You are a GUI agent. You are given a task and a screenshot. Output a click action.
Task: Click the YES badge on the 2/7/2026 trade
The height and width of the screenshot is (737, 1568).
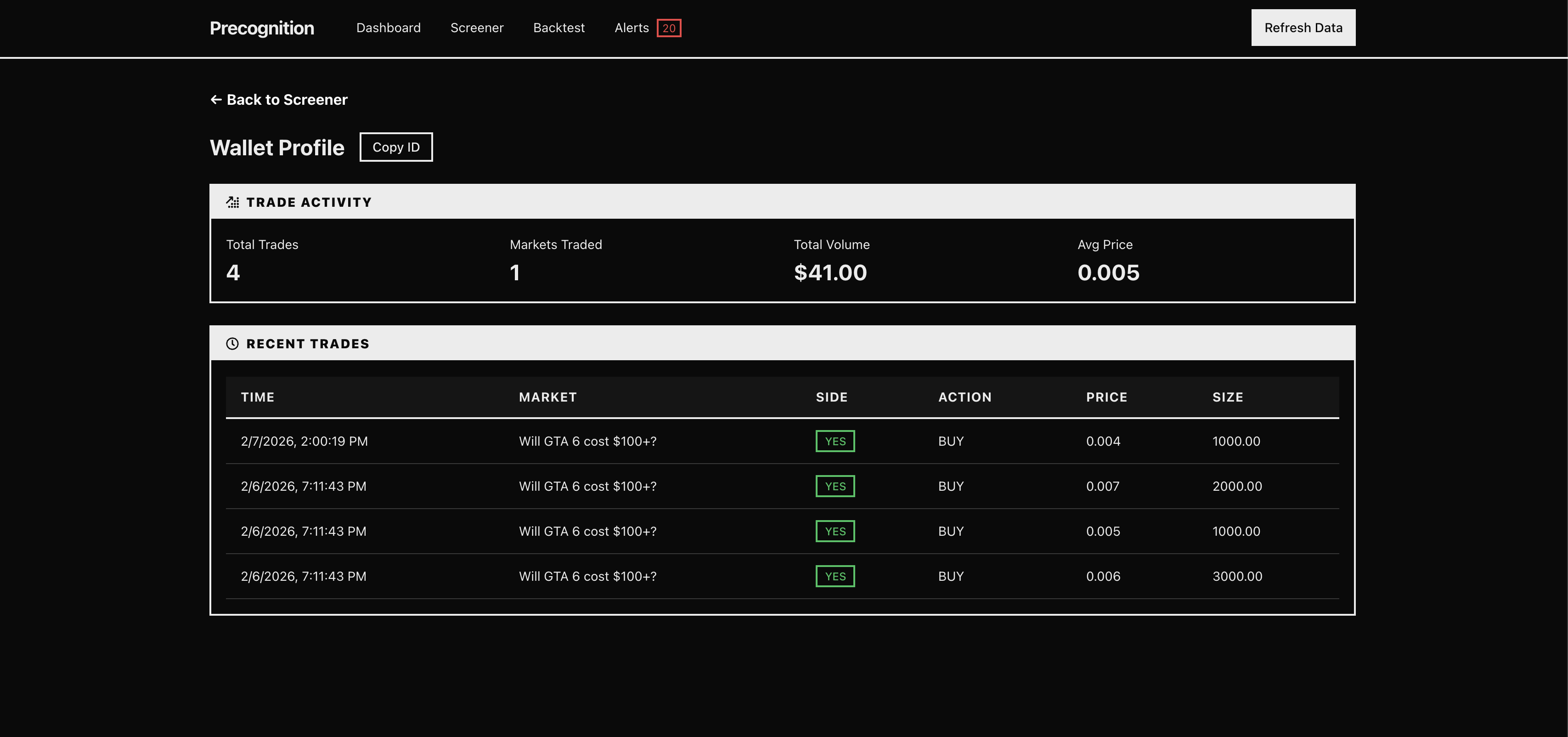coord(835,441)
